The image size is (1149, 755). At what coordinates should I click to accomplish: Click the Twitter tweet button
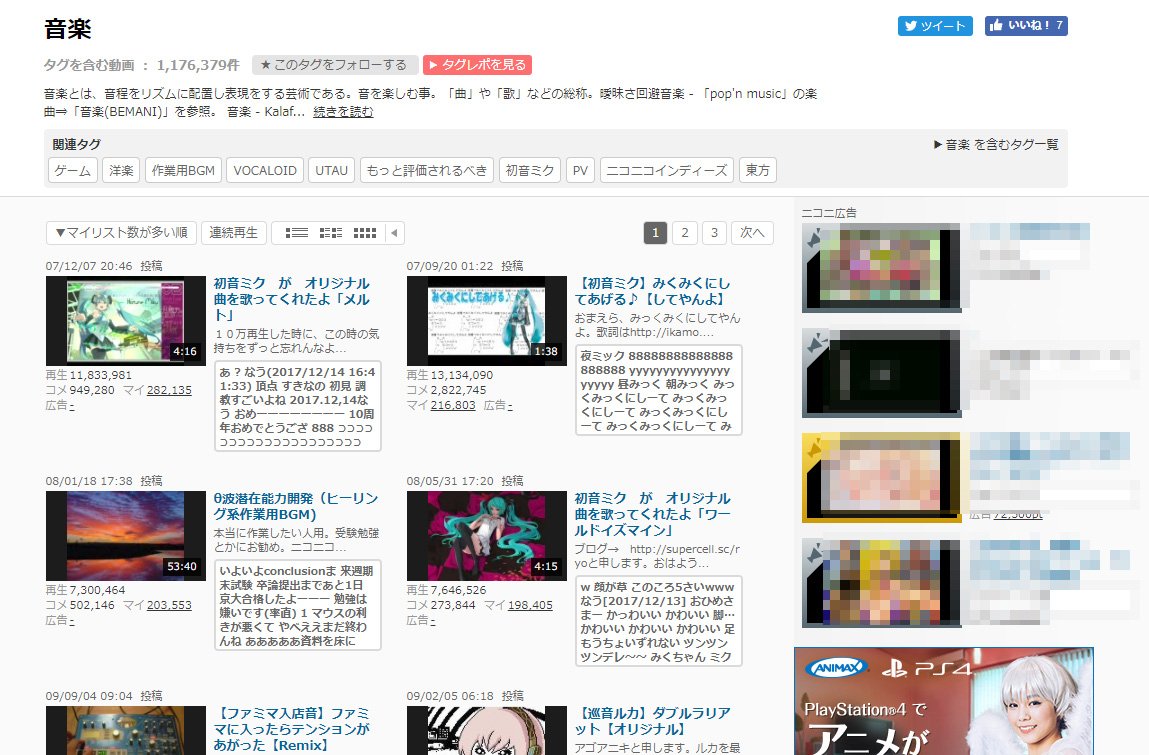(935, 26)
